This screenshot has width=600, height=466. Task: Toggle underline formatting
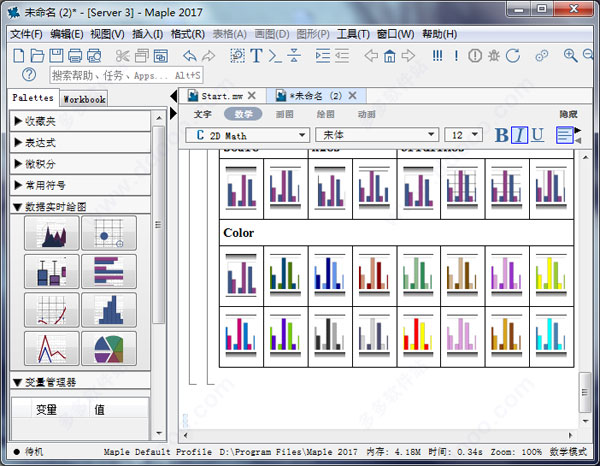(x=537, y=135)
